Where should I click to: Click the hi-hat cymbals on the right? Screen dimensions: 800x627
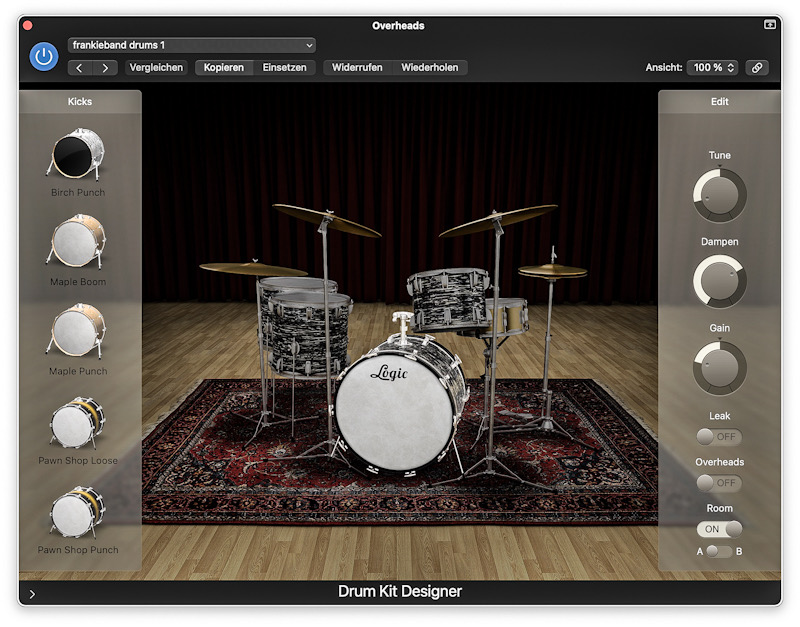pos(552,271)
